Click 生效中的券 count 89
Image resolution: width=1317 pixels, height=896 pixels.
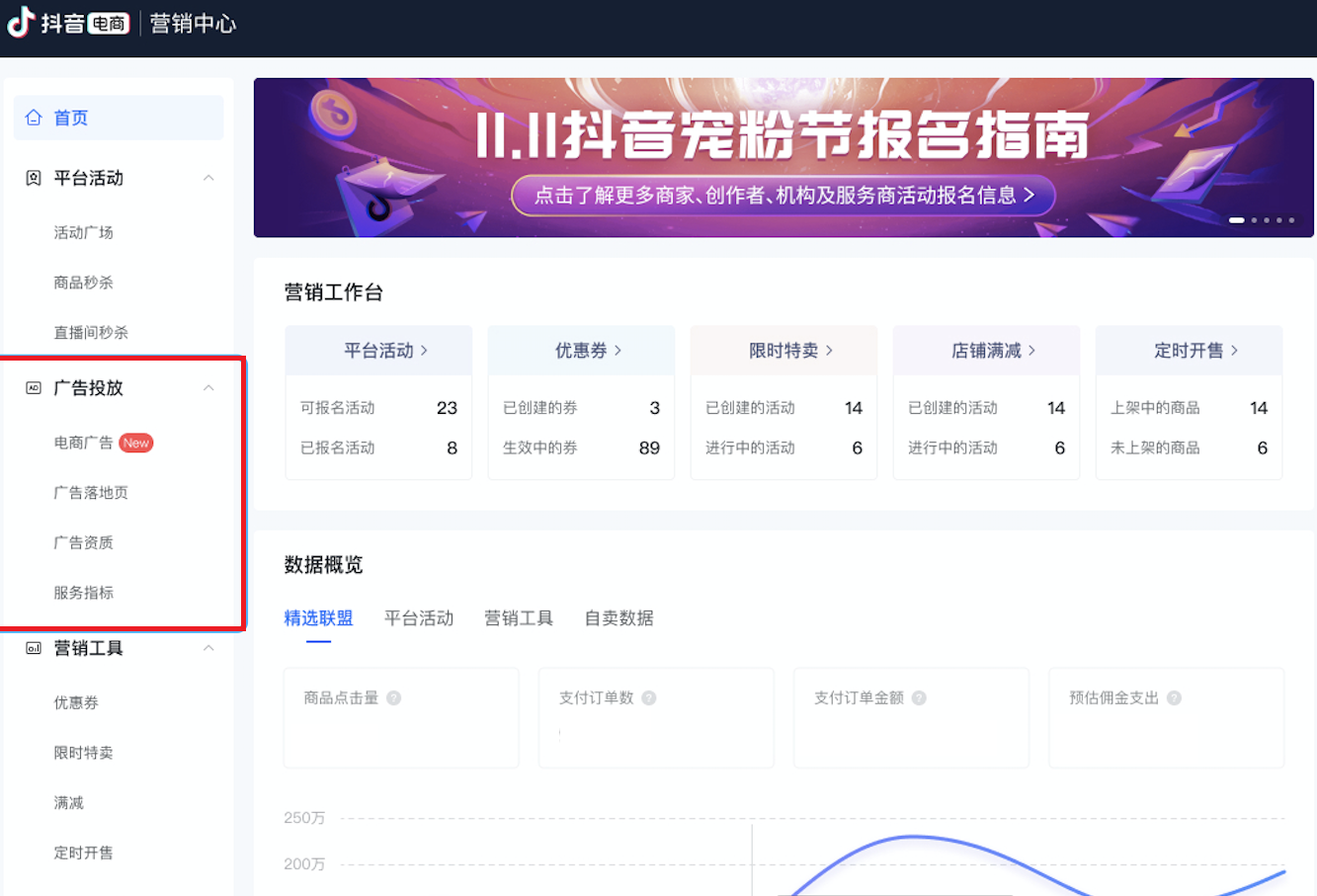click(649, 448)
